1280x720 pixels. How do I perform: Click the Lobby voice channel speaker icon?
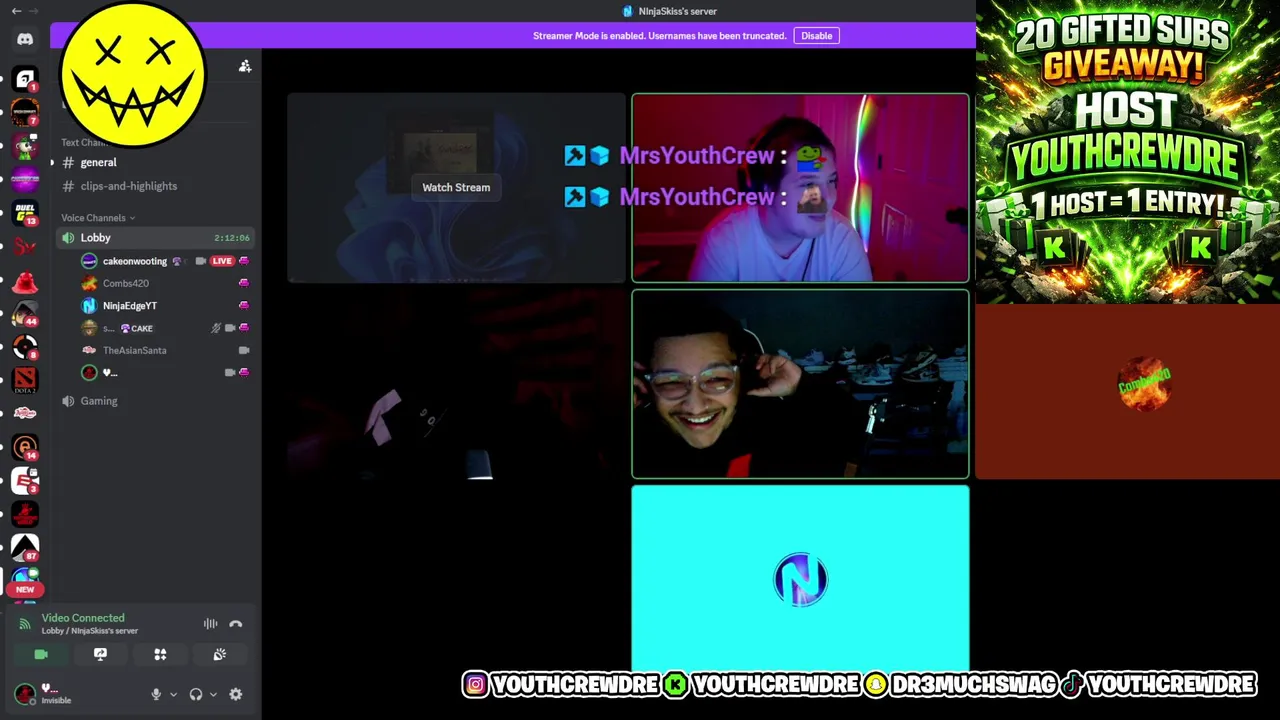(68, 238)
